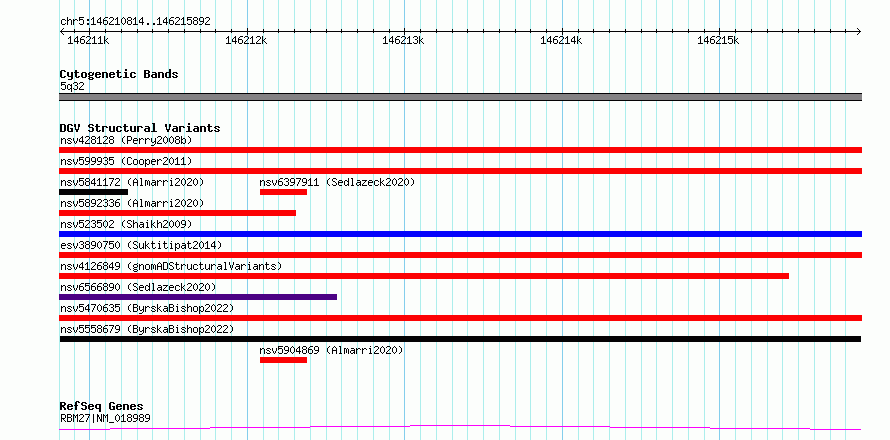Click variant label nsv5892336 (Almarri2020)
This screenshot has height=440, width=890.
tap(132, 203)
